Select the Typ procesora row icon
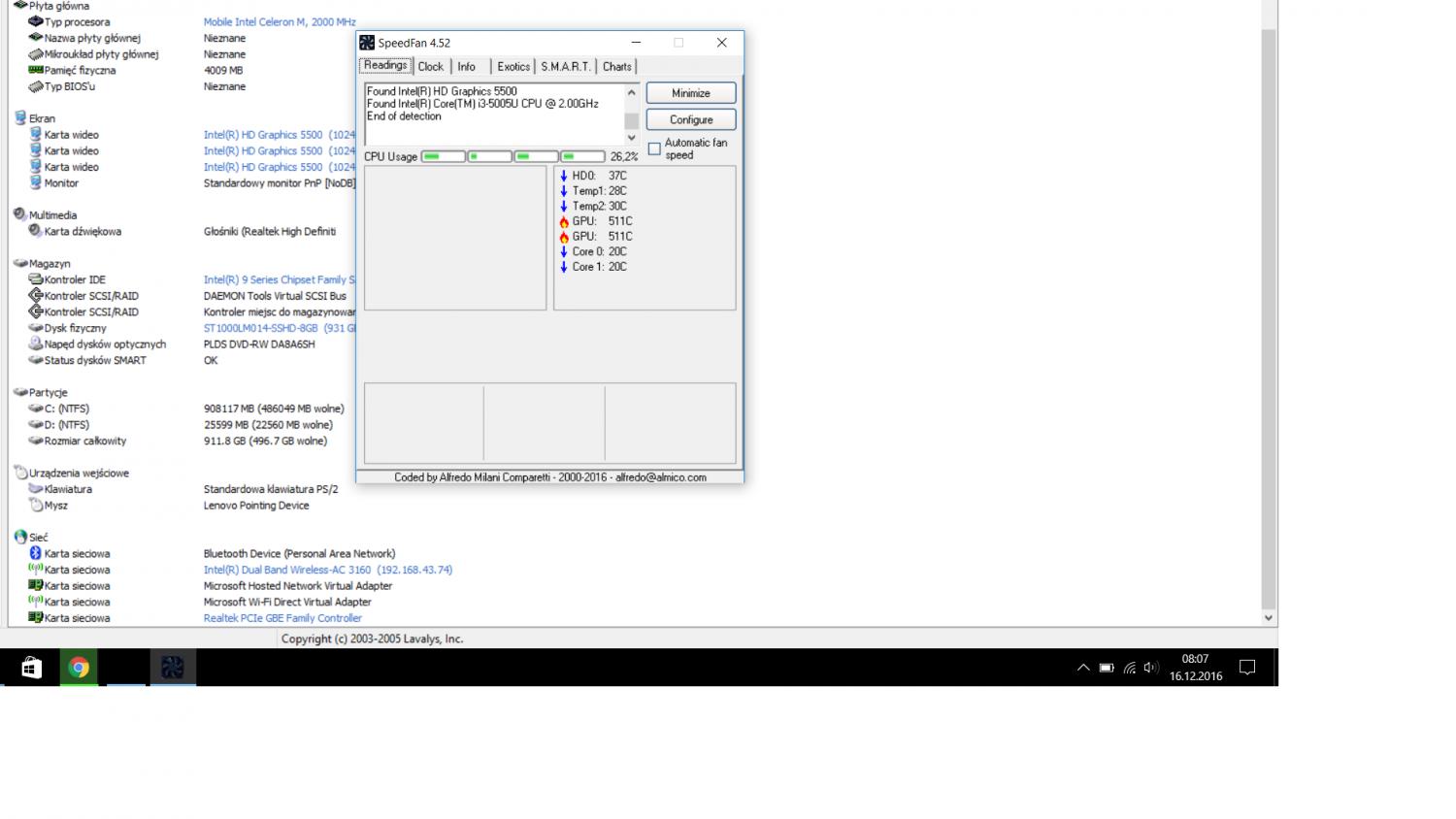 36,21
